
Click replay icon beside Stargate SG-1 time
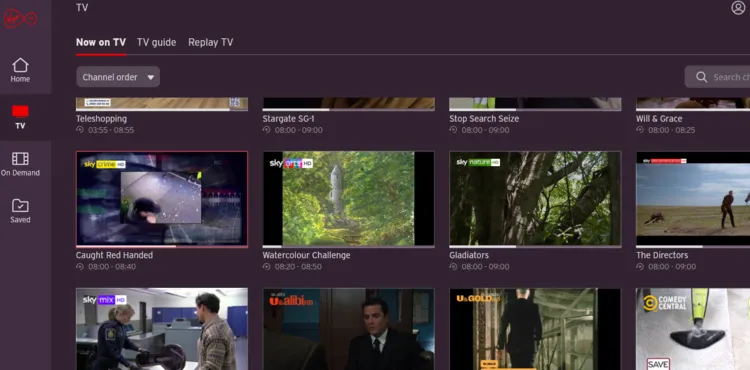[x=266, y=130]
